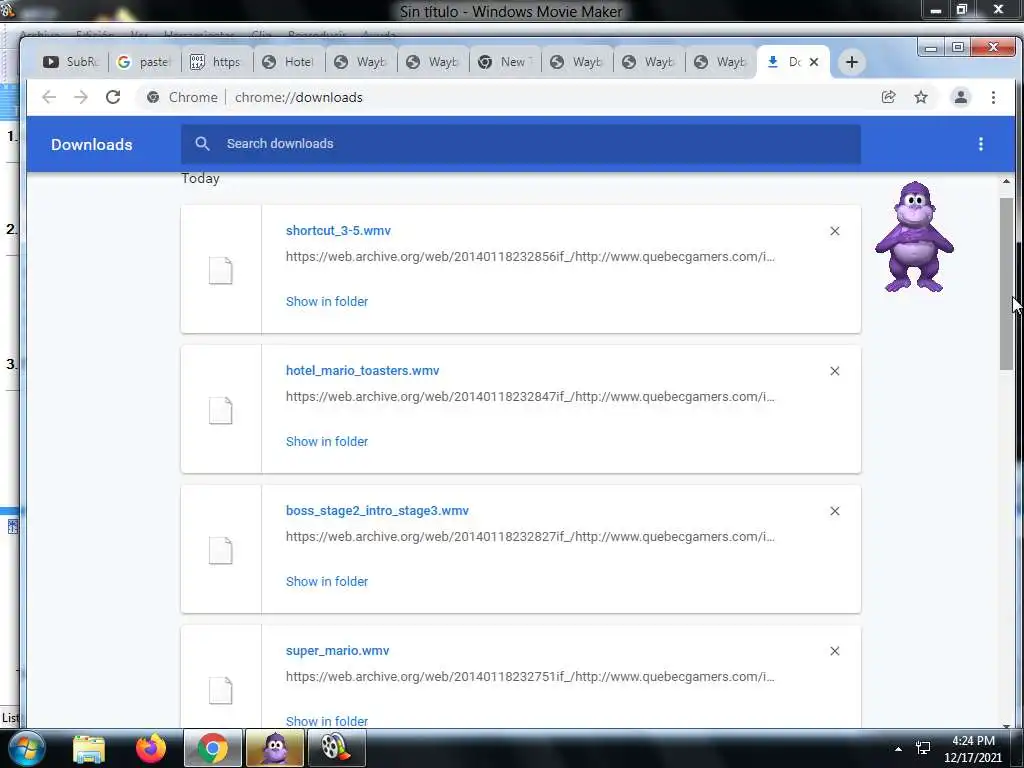Open BonziBuddy taskbar button

click(274, 748)
